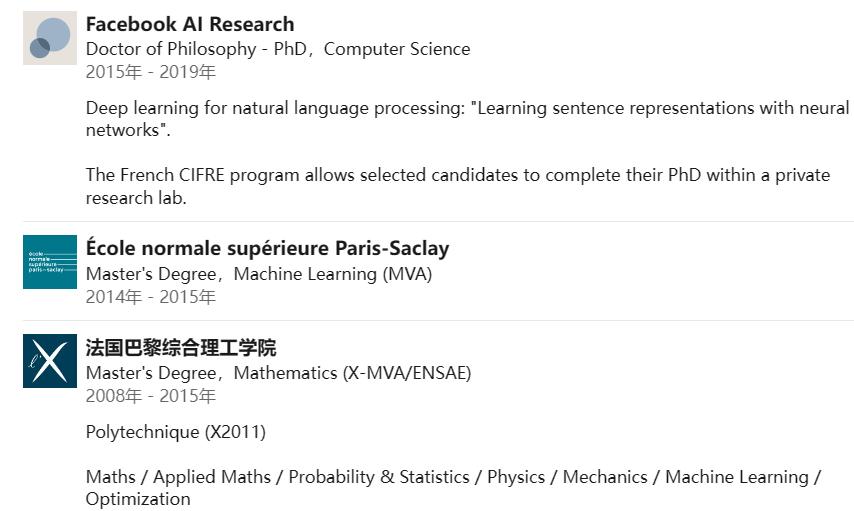Viewport: 854px width, 511px height.
Task: Select the Doctor of Philosophy degree line
Action: click(278, 49)
